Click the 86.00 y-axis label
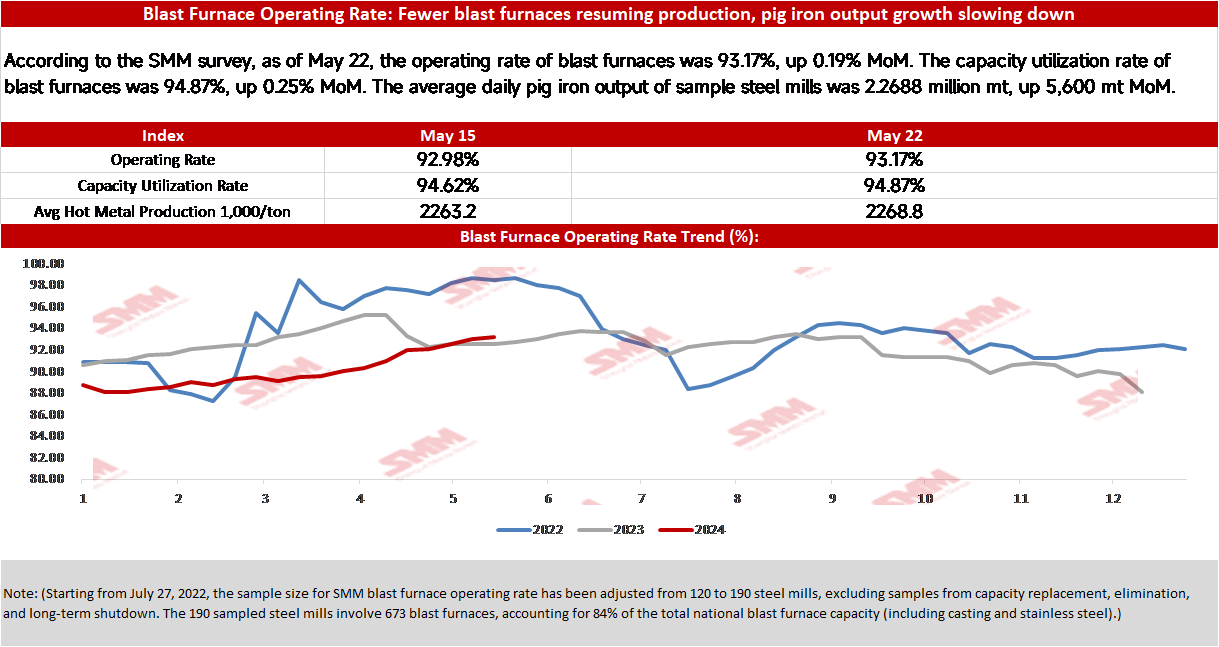 pyautogui.click(x=45, y=414)
